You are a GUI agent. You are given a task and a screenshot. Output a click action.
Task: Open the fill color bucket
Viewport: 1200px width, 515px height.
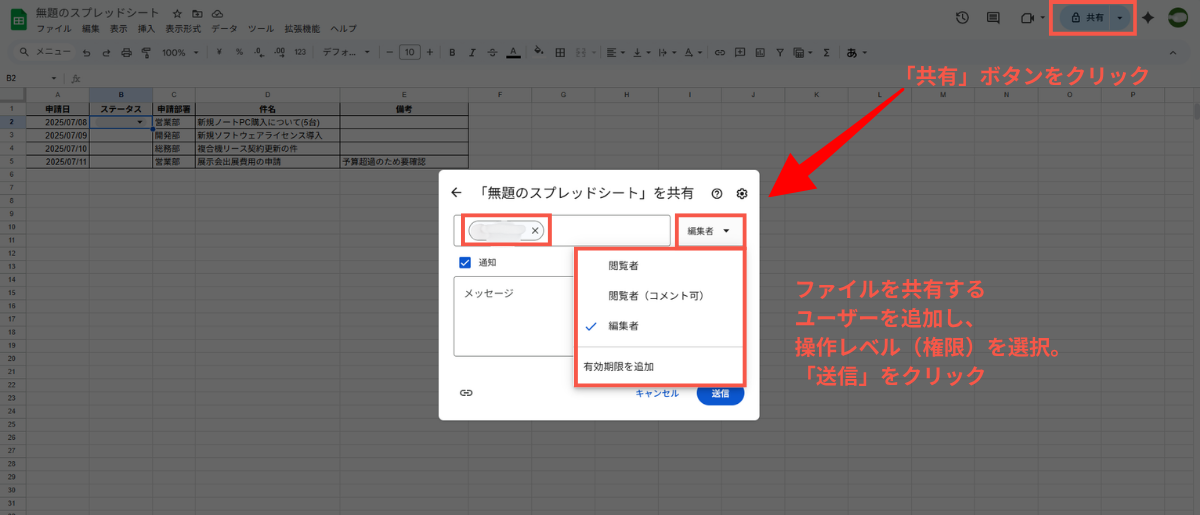click(539, 51)
